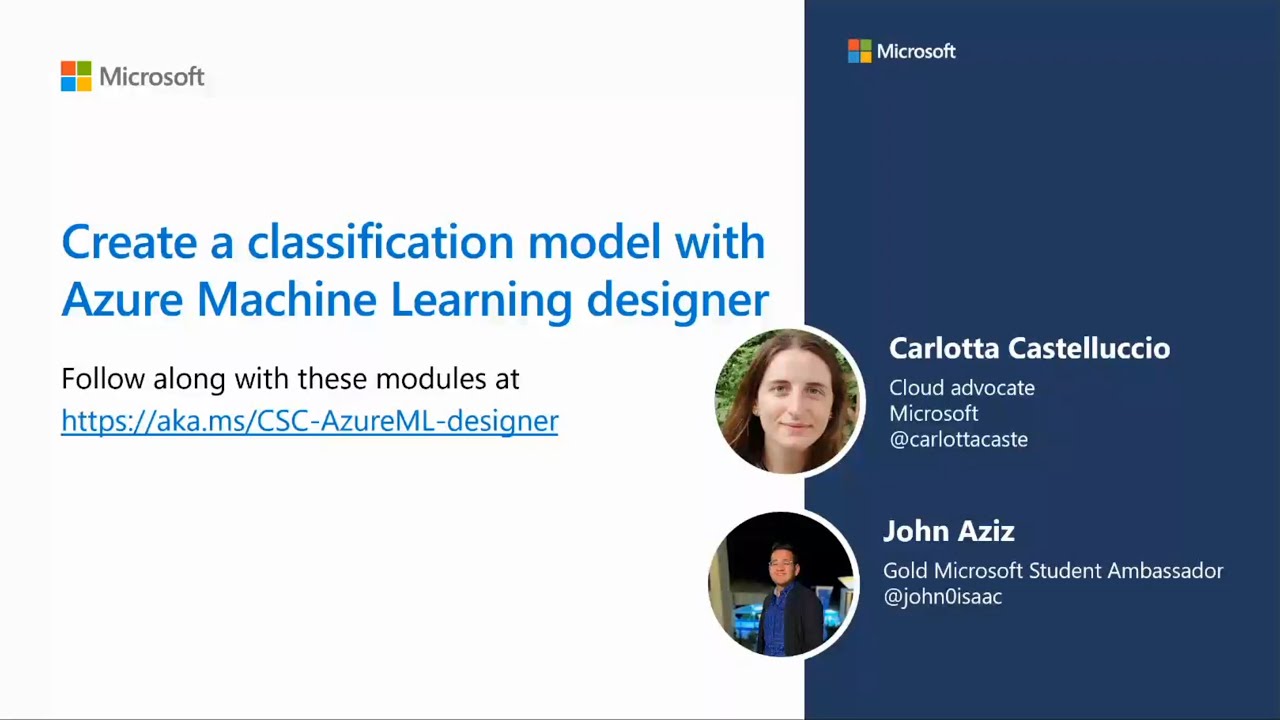Click the 'Microsoft' company line under Carlotta

pyautogui.click(x=934, y=414)
